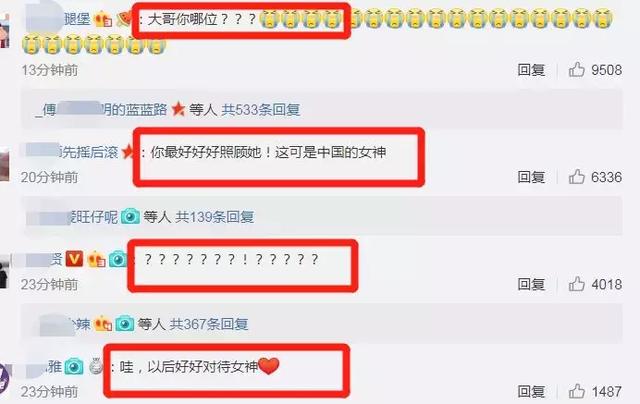Like the comment with 1487 likes
The image size is (640, 404).
[x=576, y=391]
